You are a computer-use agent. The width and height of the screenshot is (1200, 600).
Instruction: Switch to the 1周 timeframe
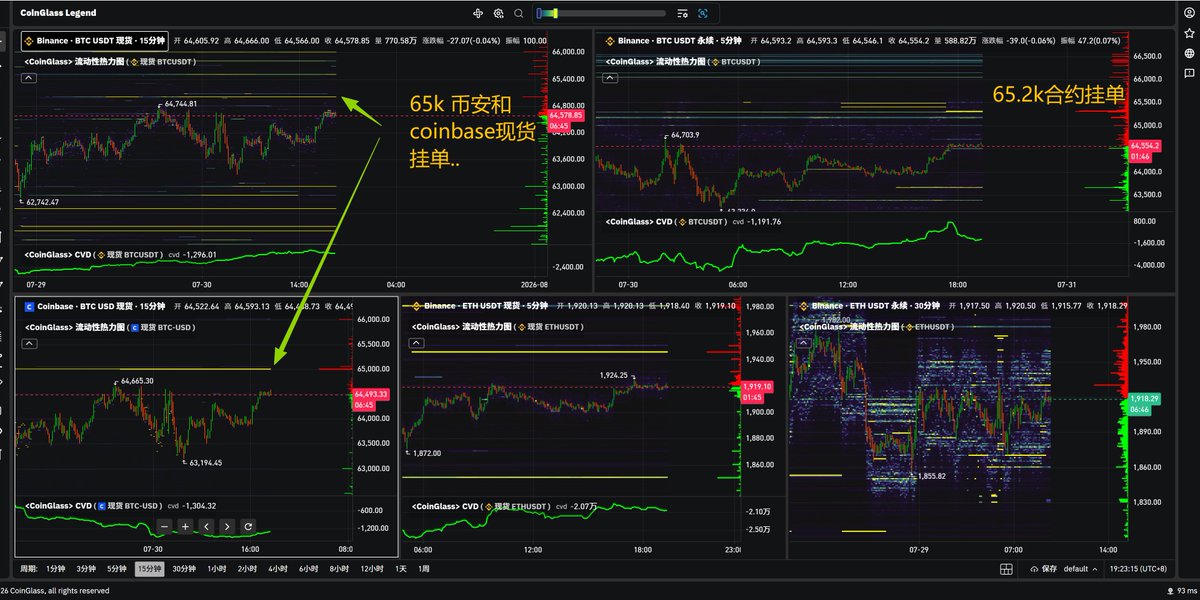coord(424,569)
